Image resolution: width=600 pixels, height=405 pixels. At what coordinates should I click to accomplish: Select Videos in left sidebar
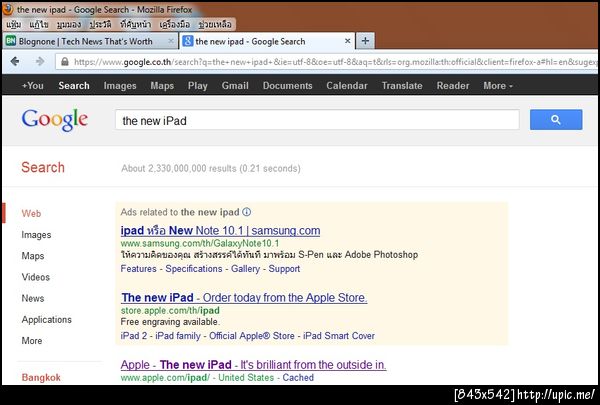(x=36, y=277)
